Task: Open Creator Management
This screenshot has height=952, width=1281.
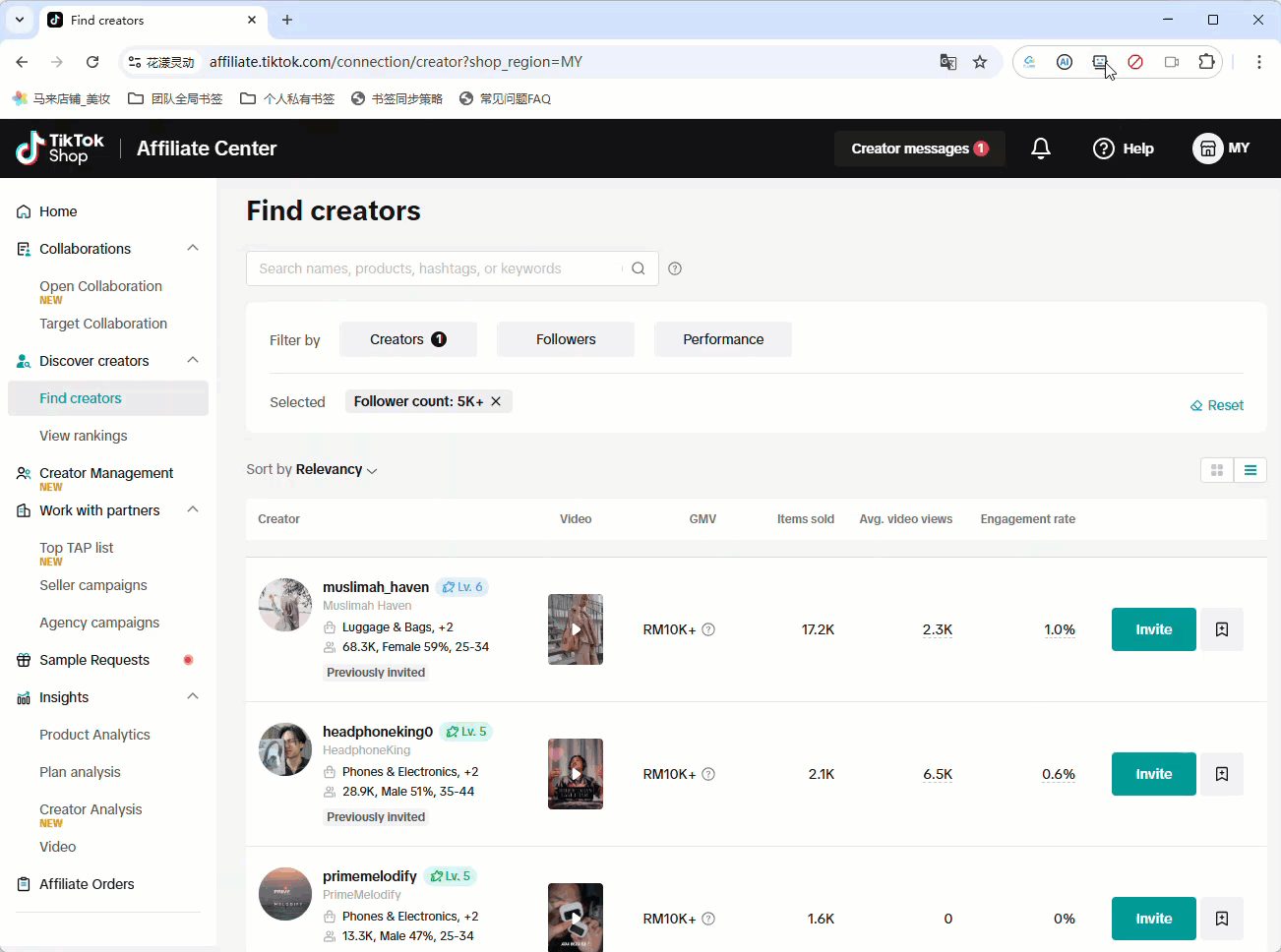Action: (x=108, y=475)
